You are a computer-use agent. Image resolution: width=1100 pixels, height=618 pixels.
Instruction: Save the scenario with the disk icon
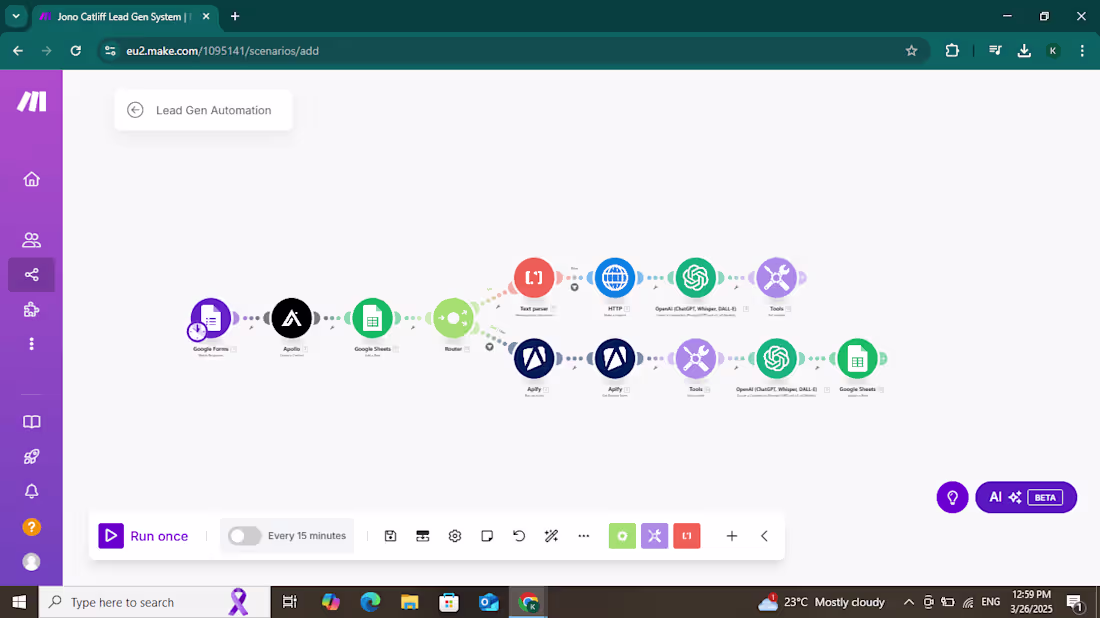391,536
